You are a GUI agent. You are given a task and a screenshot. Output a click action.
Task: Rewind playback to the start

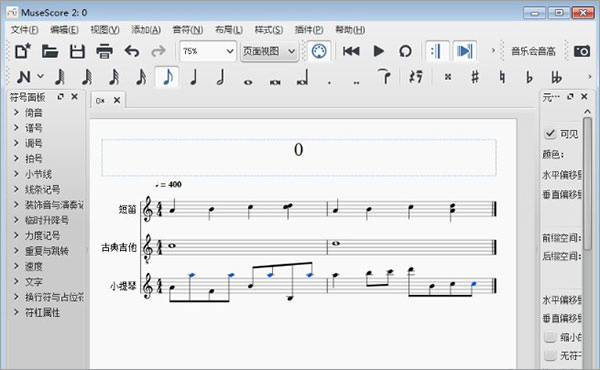[x=351, y=51]
